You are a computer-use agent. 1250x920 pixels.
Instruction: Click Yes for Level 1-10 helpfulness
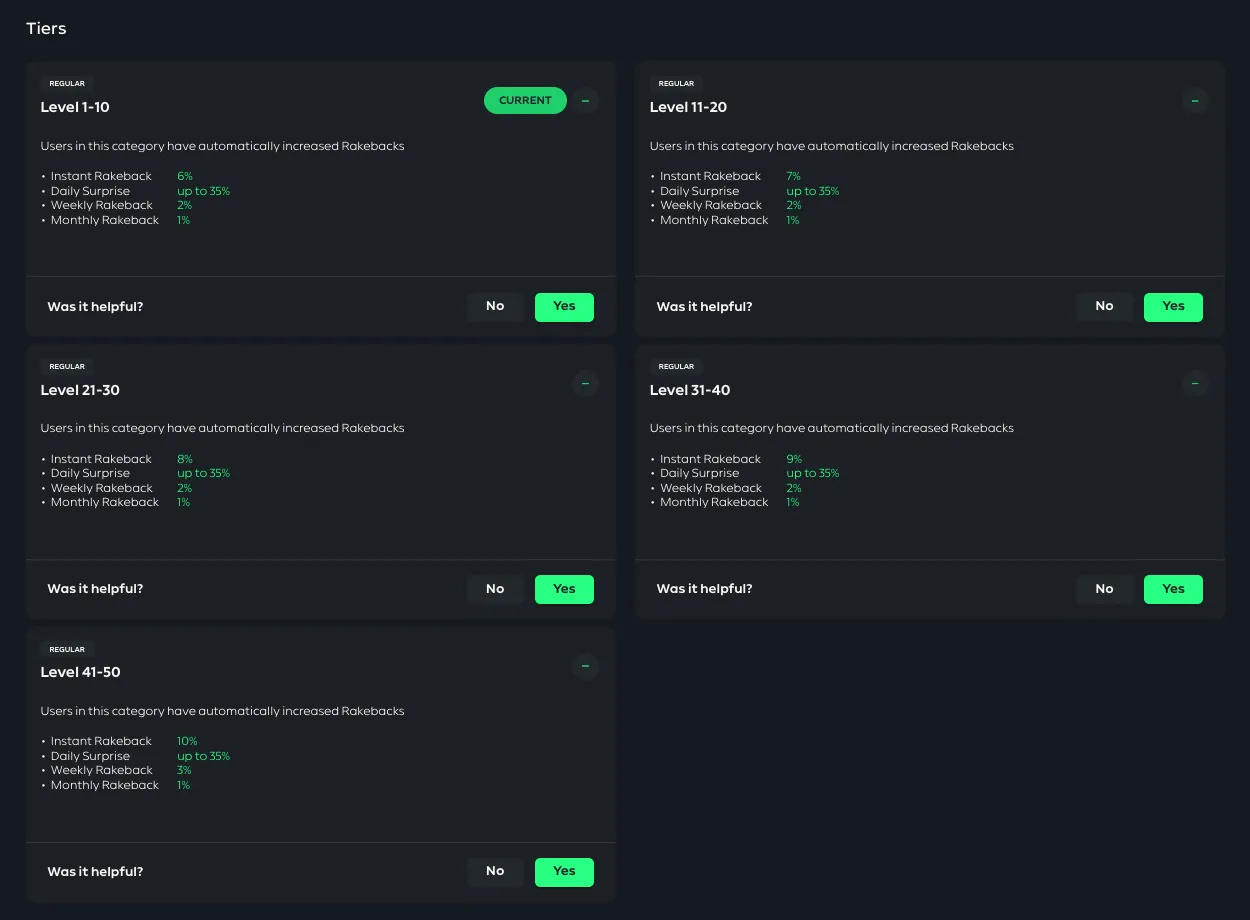[x=564, y=306]
